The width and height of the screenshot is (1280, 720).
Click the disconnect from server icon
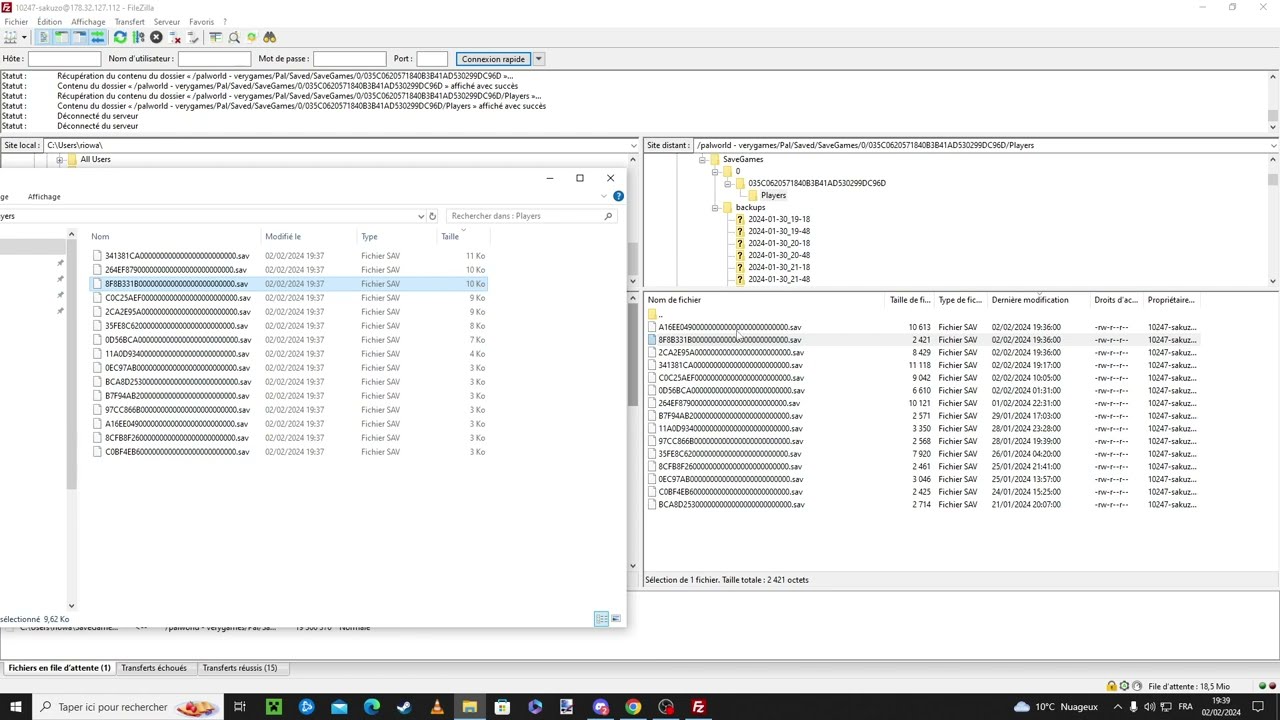point(175,37)
